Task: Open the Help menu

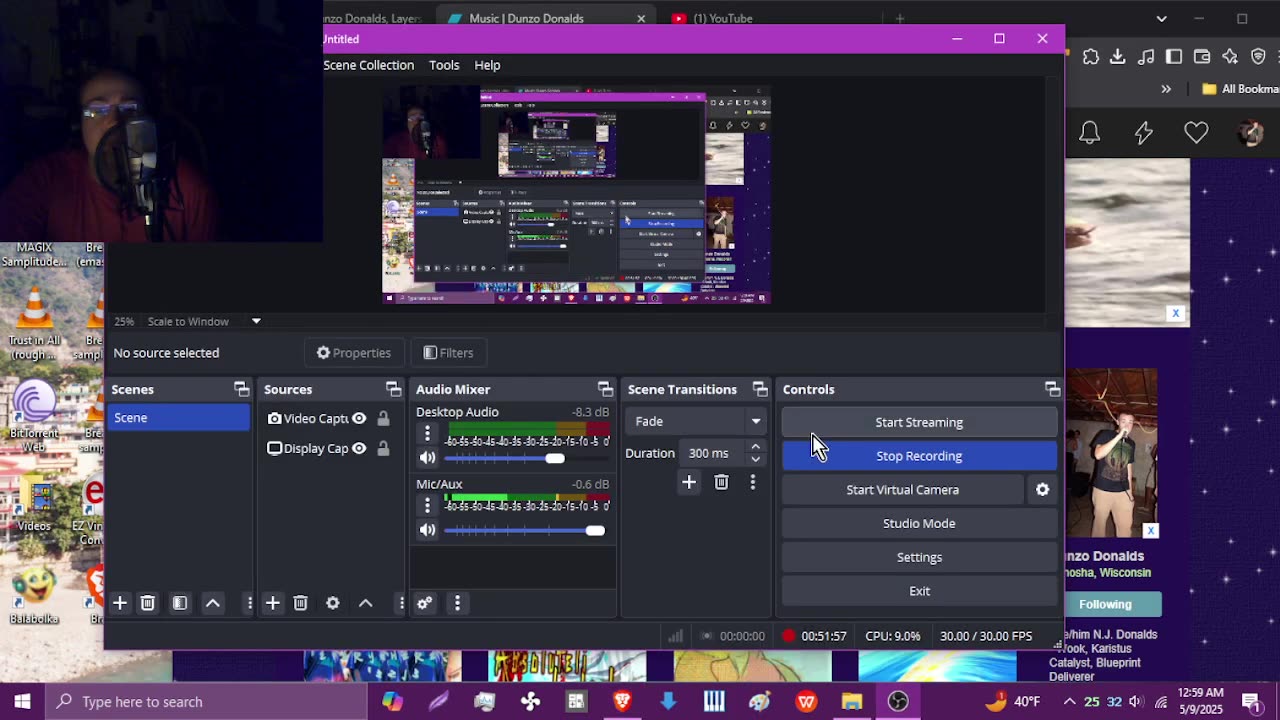Action: pos(487,65)
